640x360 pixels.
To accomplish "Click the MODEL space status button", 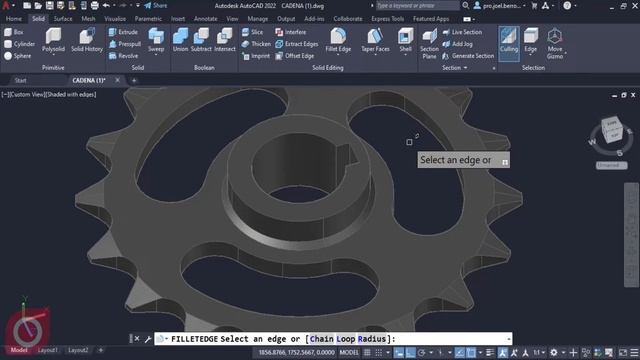I will coord(349,352).
